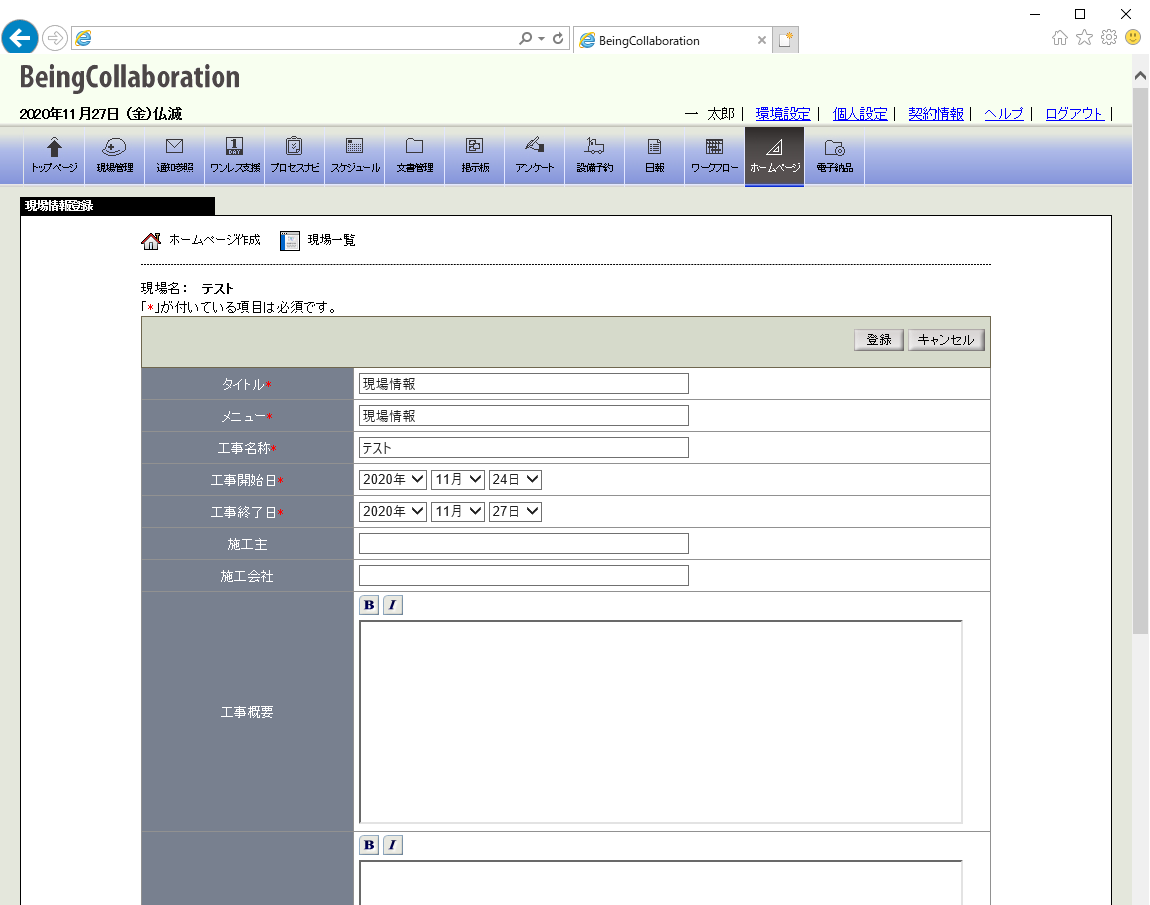Click browser home icon
The width and height of the screenshot is (1150, 905).
point(1060,37)
